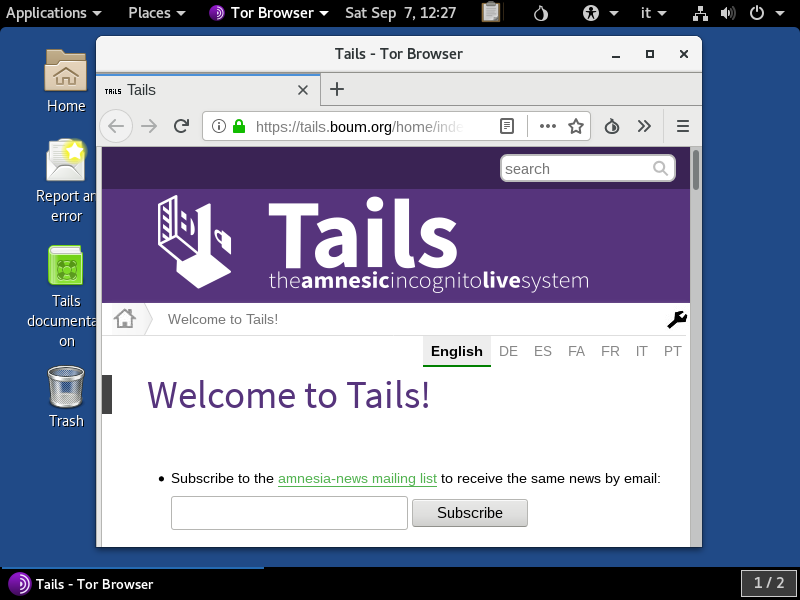
Task: Close the Tor Browser window
Action: pyautogui.click(x=684, y=54)
